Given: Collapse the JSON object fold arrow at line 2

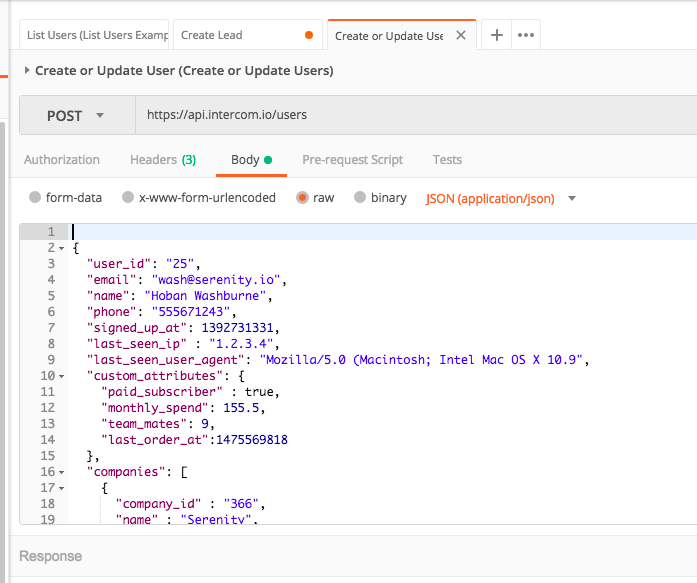Looking at the screenshot, I should click(62, 248).
